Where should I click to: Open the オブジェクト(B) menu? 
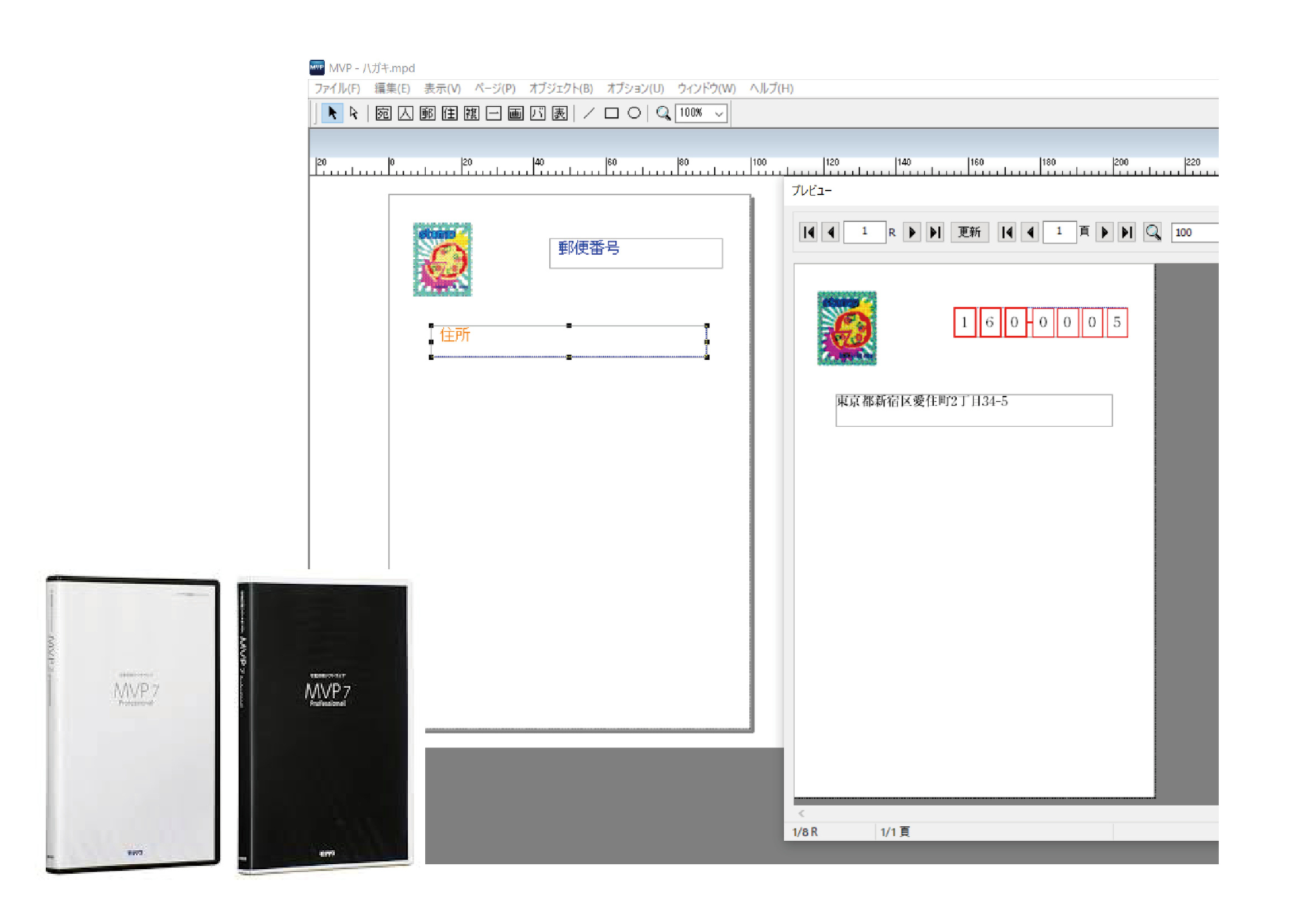pos(561,88)
